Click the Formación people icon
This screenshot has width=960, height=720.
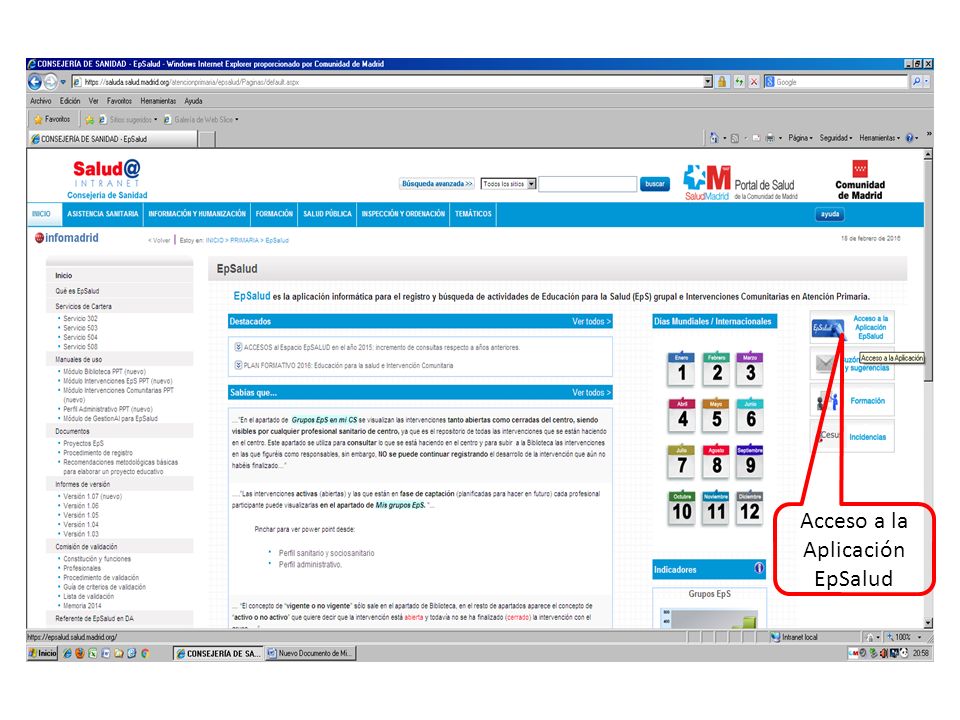pyautogui.click(x=827, y=401)
